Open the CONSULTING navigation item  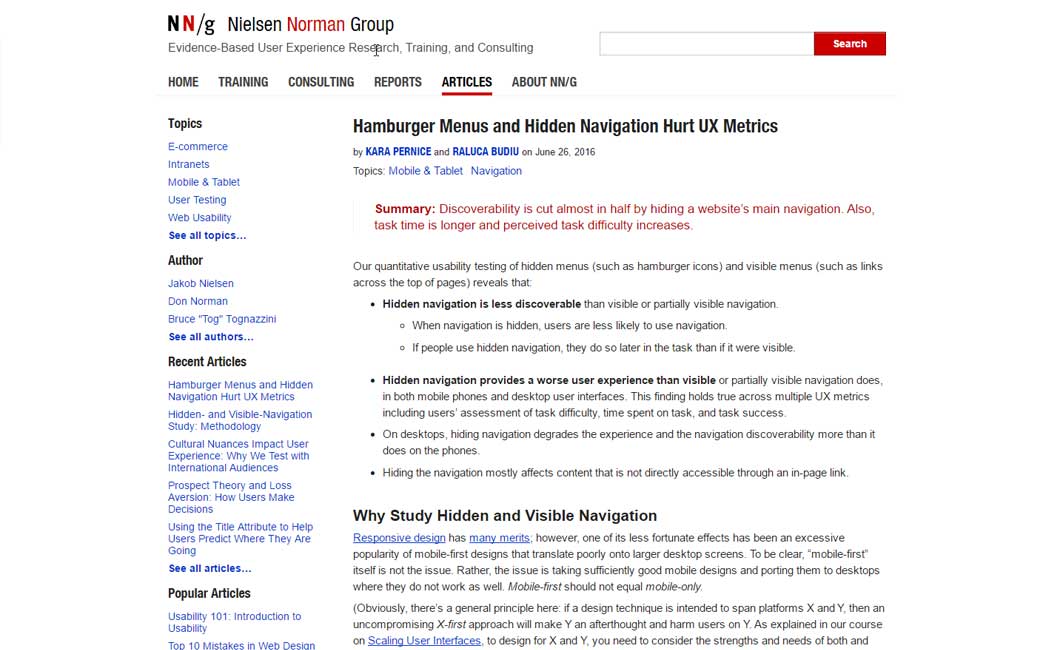point(321,82)
